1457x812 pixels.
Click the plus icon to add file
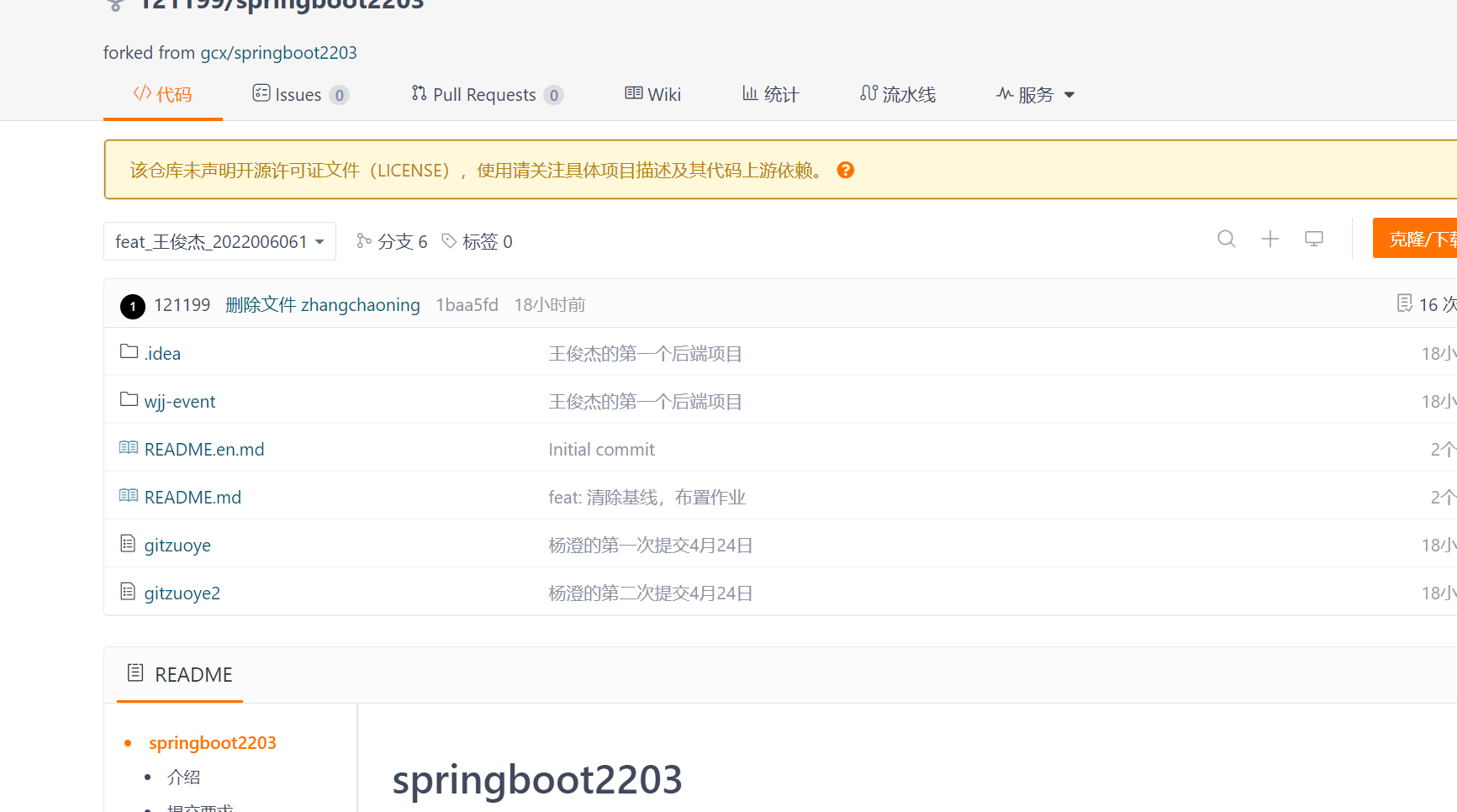tap(1270, 239)
